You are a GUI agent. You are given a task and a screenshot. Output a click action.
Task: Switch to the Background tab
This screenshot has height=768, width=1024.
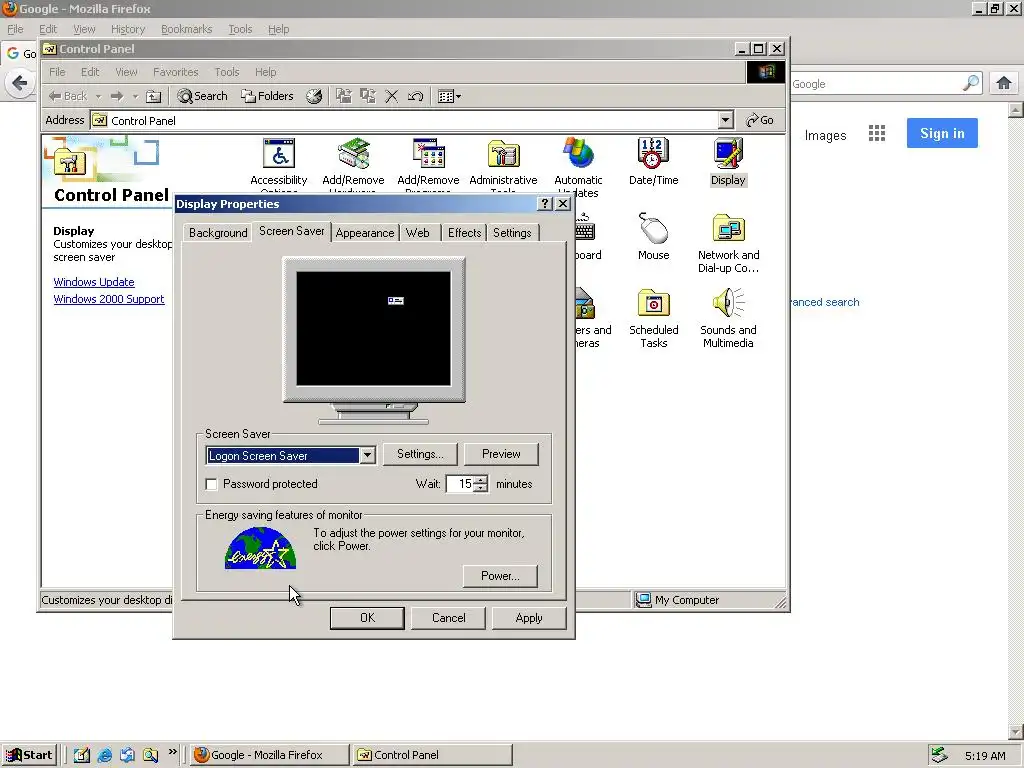click(x=218, y=232)
